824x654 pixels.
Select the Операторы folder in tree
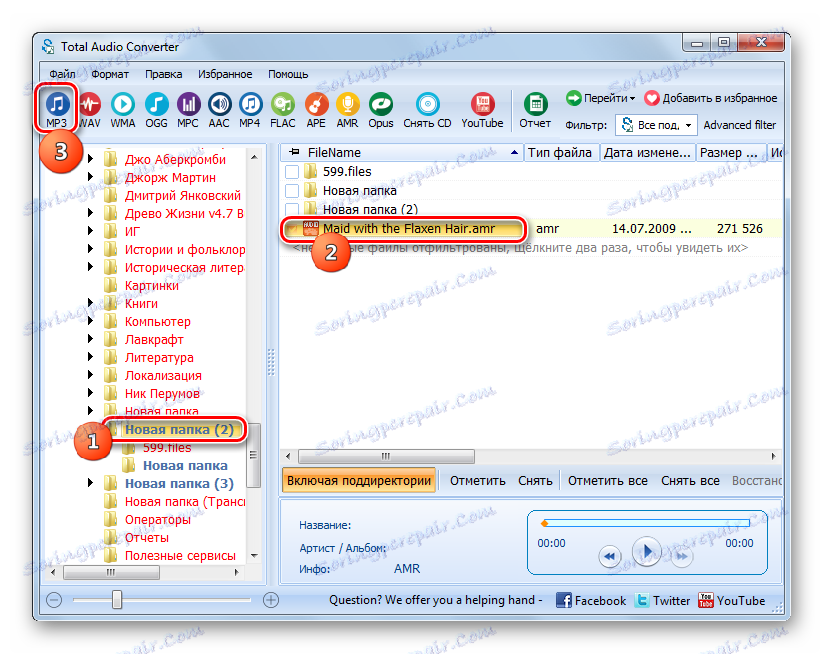tap(158, 520)
